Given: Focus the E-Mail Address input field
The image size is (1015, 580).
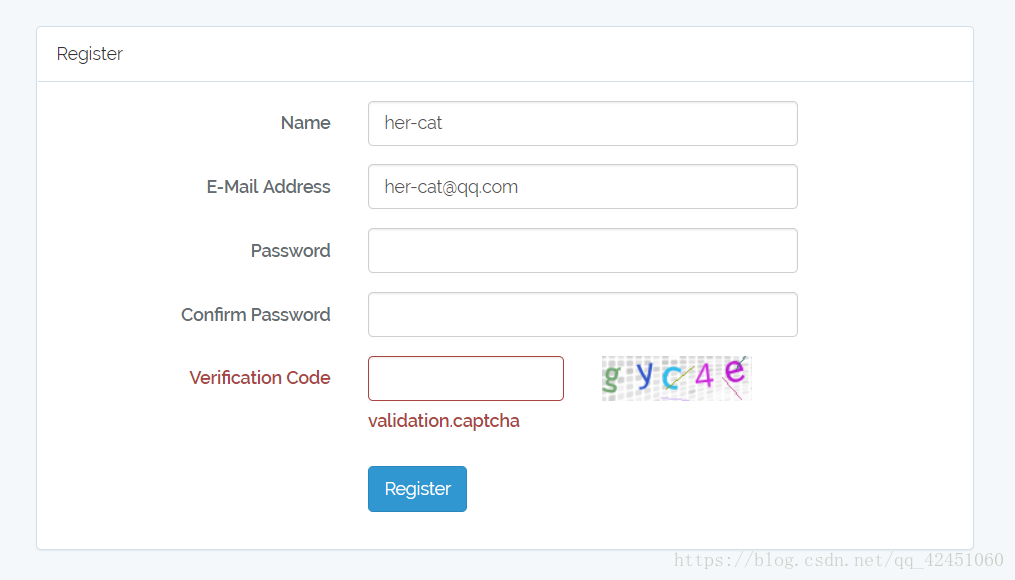Looking at the screenshot, I should [583, 186].
